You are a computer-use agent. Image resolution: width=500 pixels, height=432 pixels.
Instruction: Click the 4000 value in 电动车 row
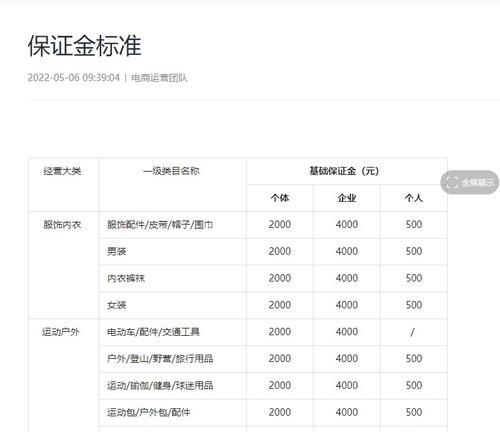(x=347, y=332)
